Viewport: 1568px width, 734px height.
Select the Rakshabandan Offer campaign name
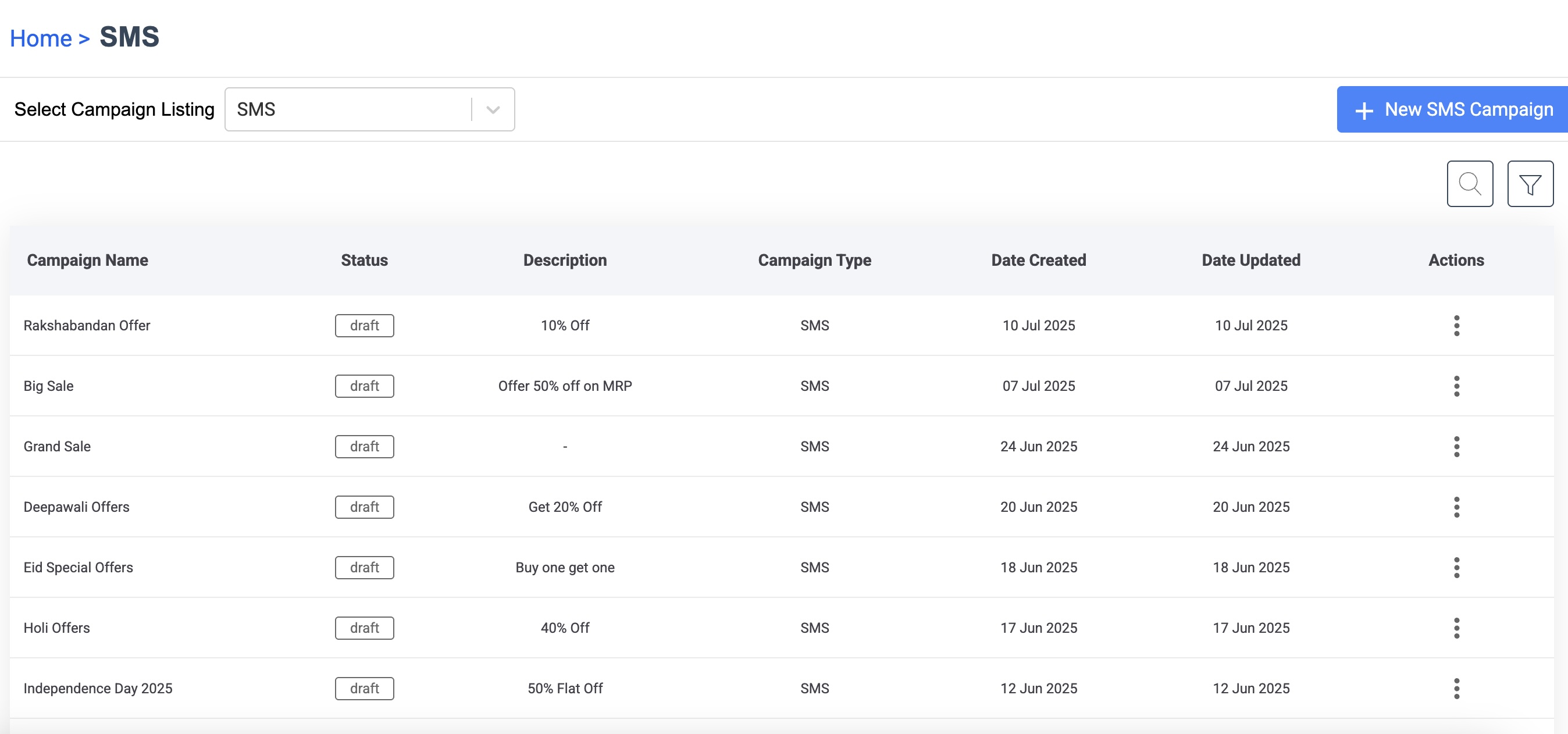click(87, 326)
